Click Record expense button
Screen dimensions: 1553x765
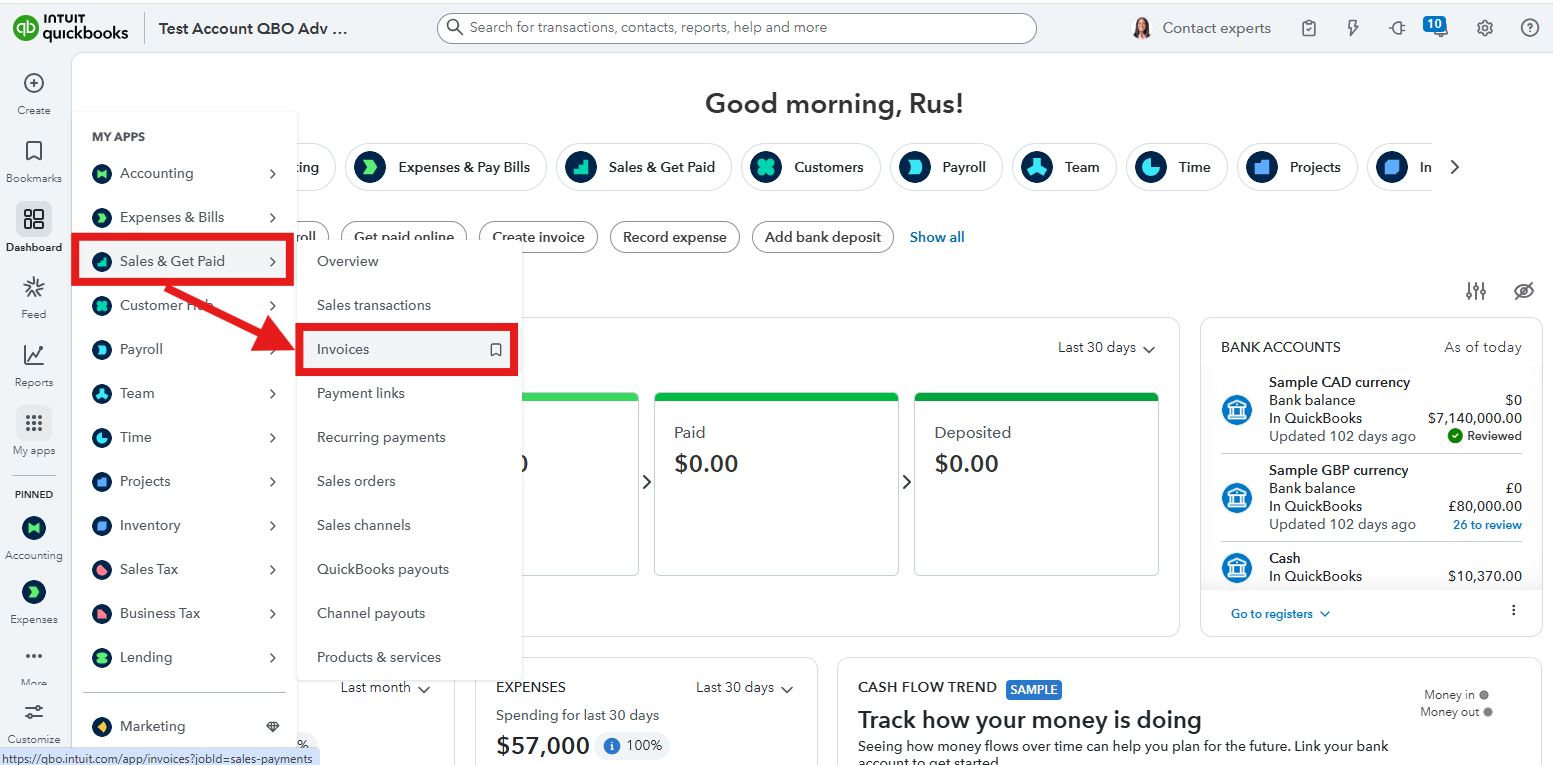coord(675,238)
